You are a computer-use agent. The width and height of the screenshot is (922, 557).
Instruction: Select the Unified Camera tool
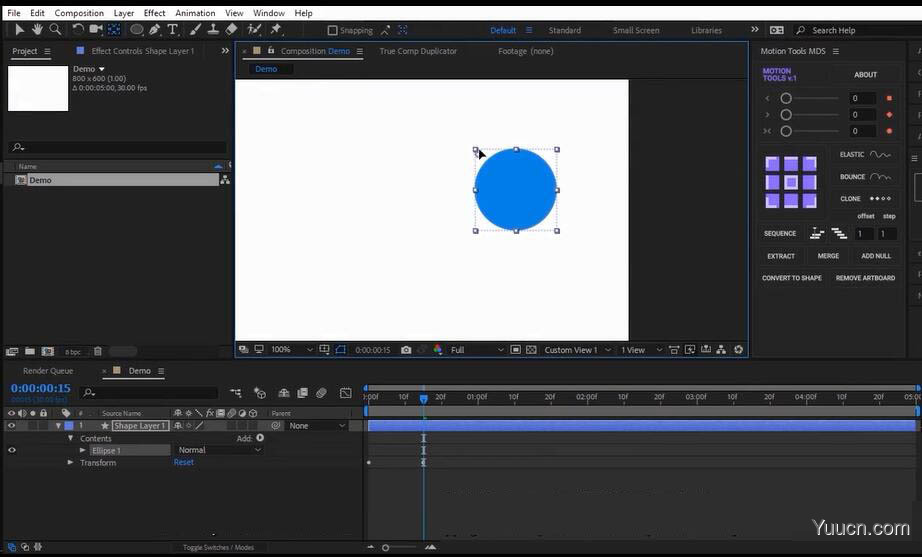95,29
